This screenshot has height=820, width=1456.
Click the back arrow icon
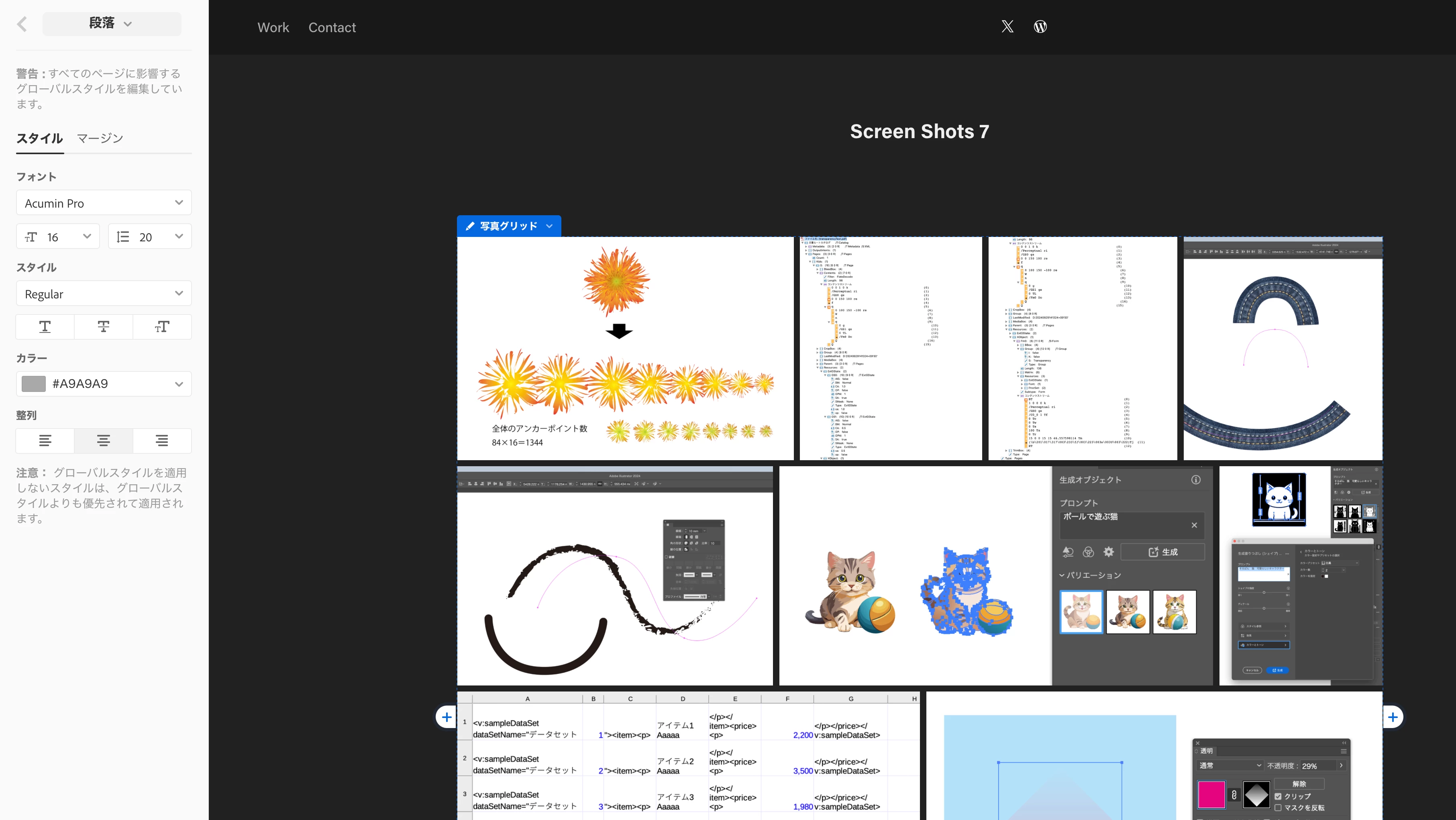[22, 24]
